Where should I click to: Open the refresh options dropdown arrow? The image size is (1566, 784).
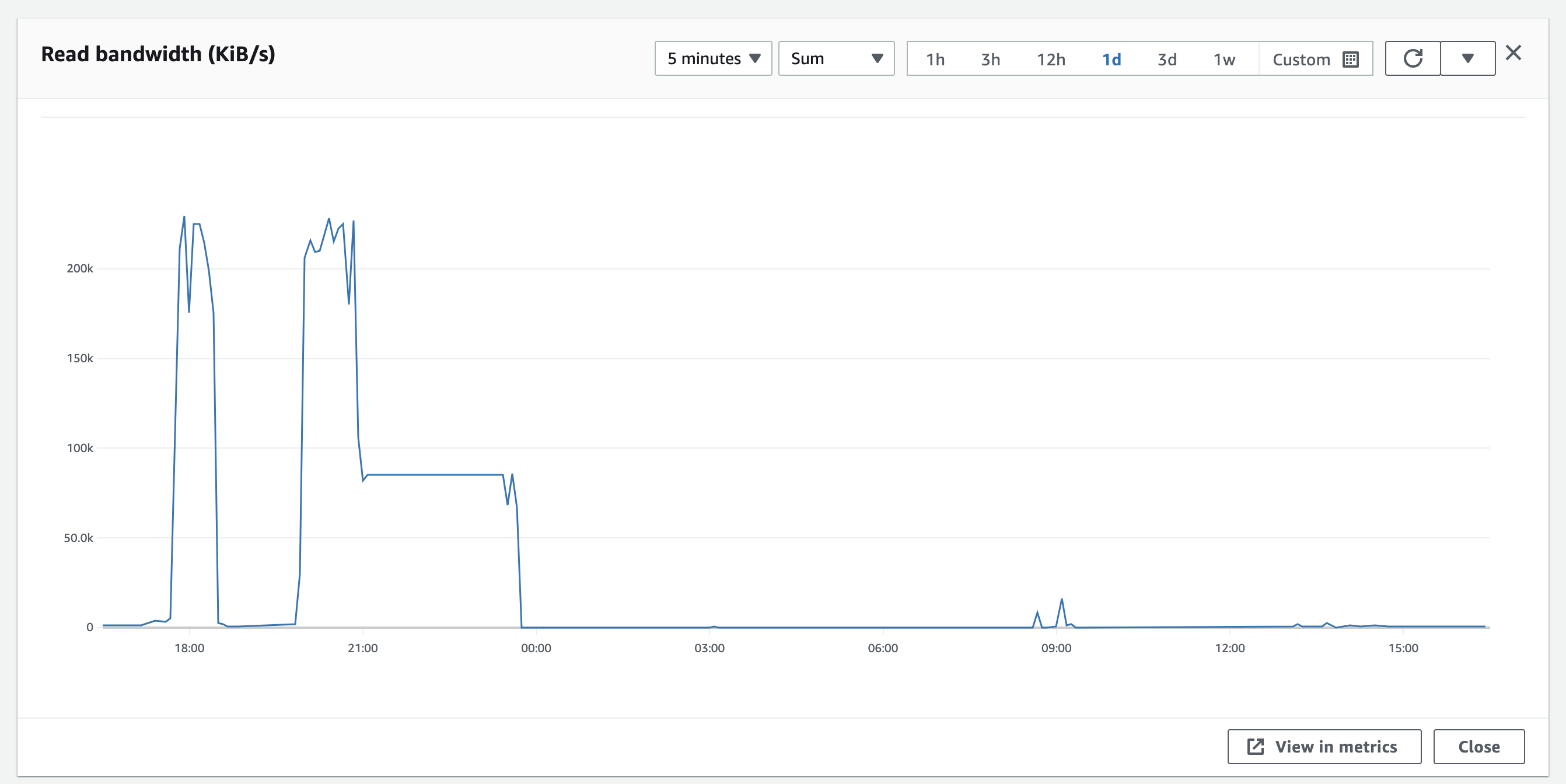(1467, 58)
